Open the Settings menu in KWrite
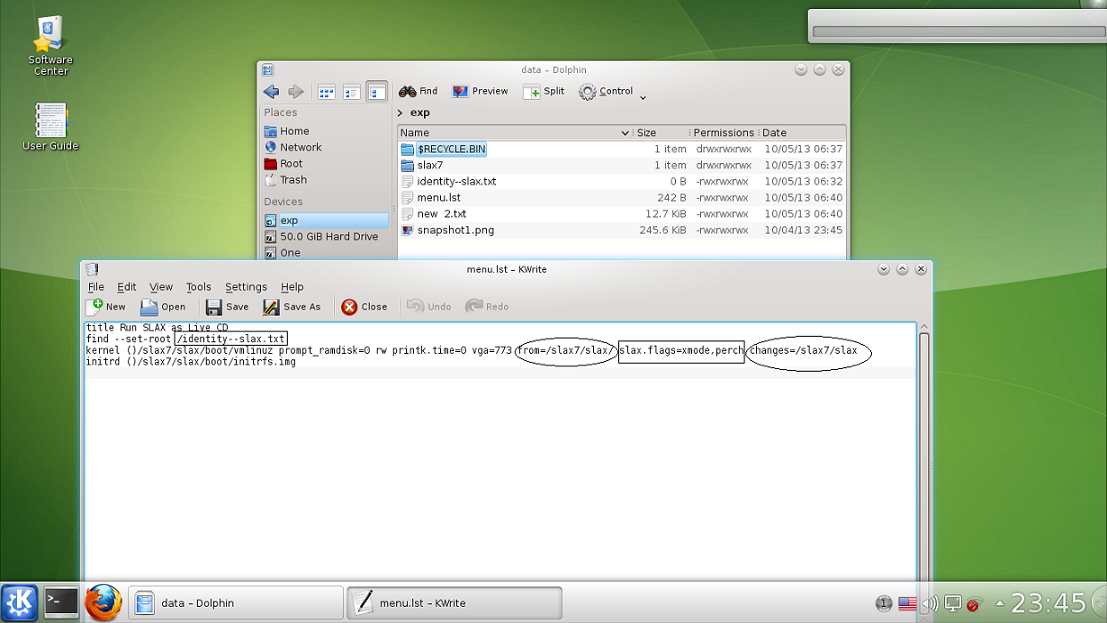The width and height of the screenshot is (1107, 623). coord(246,287)
